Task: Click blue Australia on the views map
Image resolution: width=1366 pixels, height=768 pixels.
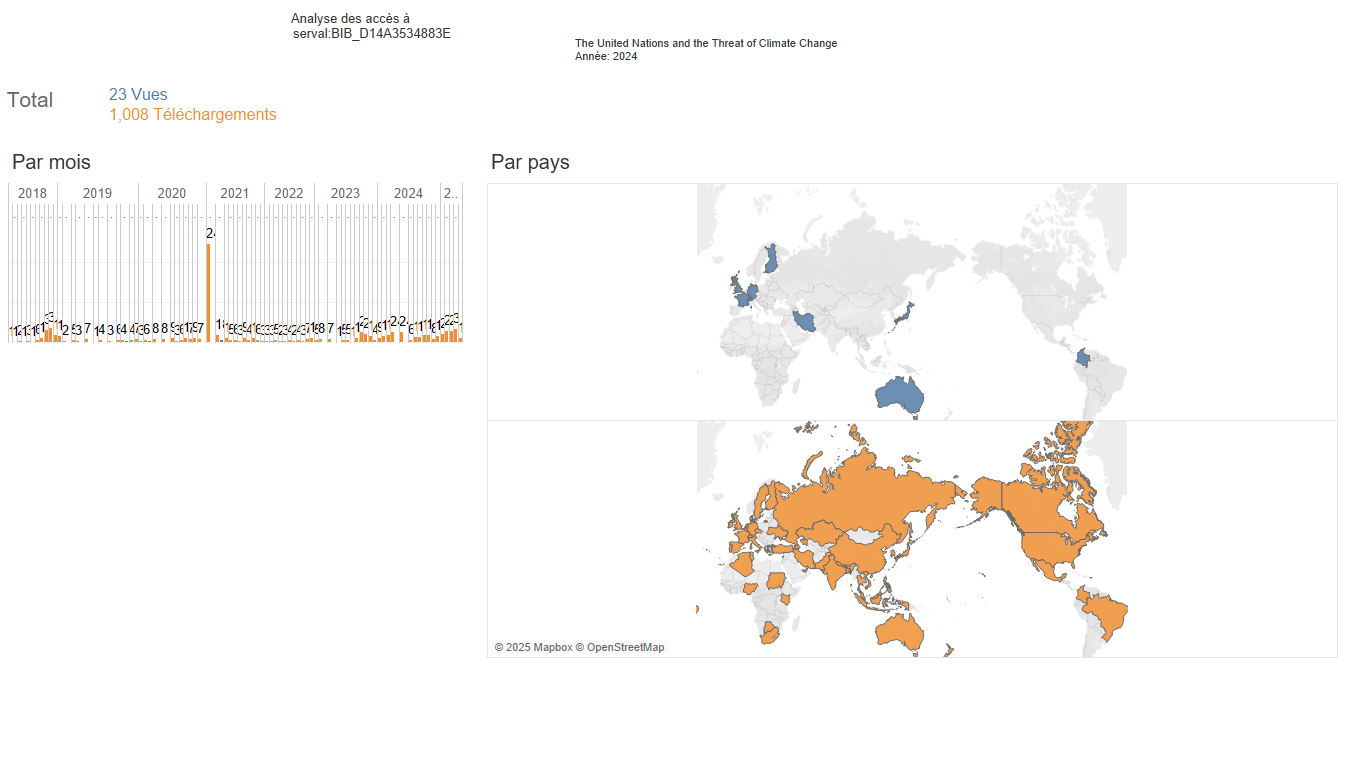Action: [x=899, y=394]
